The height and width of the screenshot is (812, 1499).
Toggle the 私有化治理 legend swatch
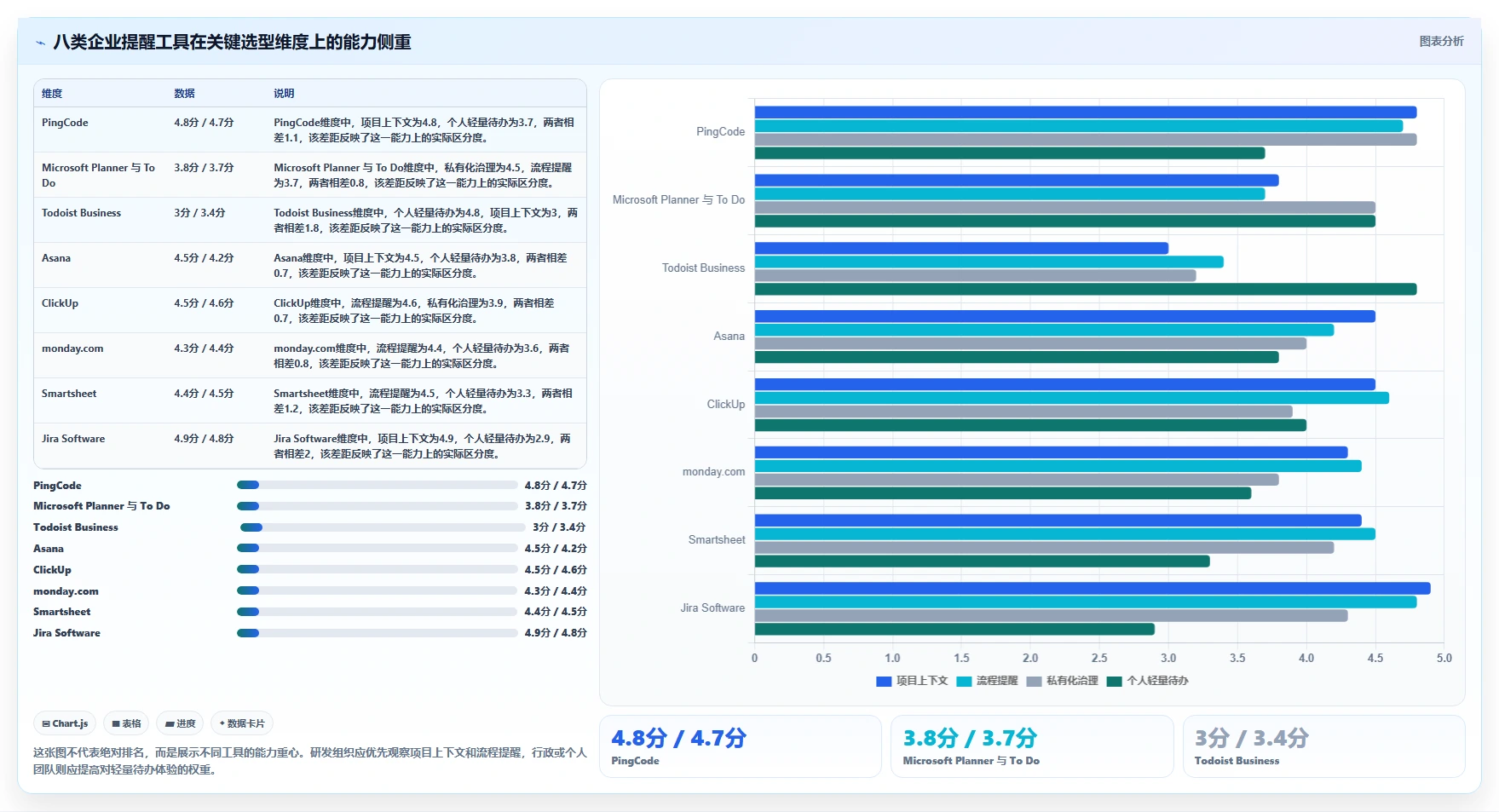1034,681
